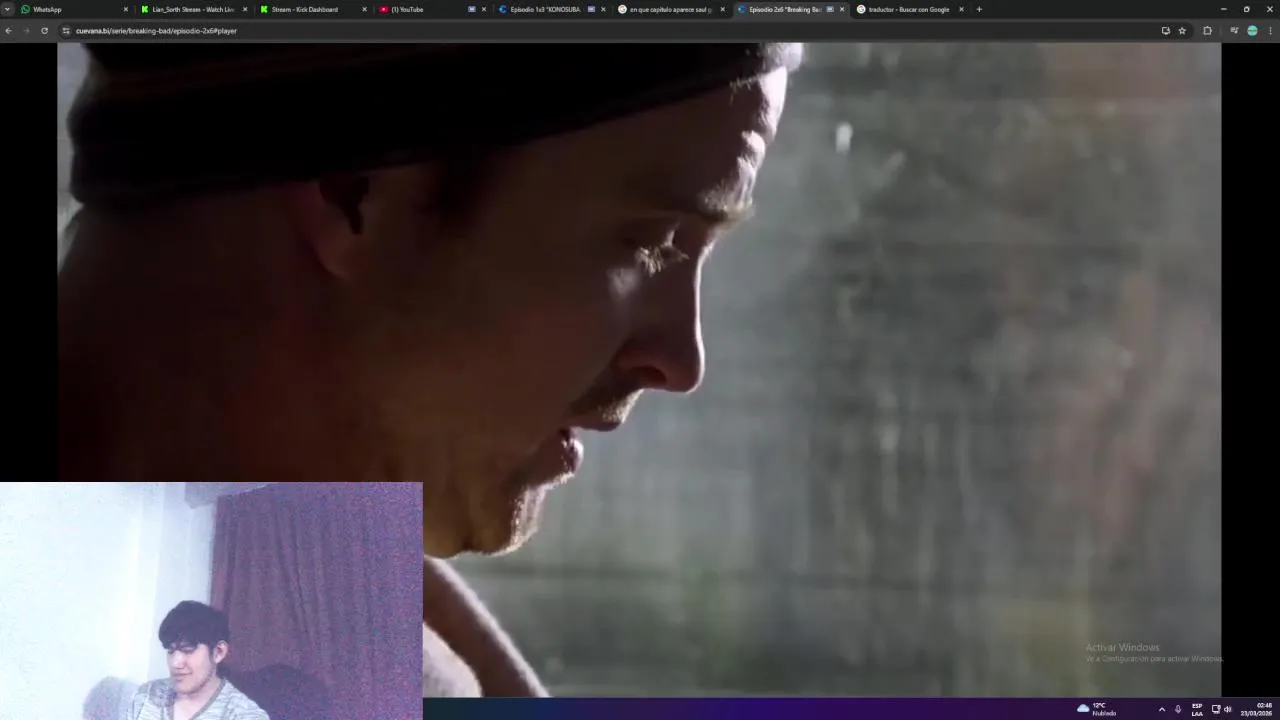Viewport: 1280px width, 720px height.
Task: Open the media controls toolbar icon
Action: point(1234,31)
